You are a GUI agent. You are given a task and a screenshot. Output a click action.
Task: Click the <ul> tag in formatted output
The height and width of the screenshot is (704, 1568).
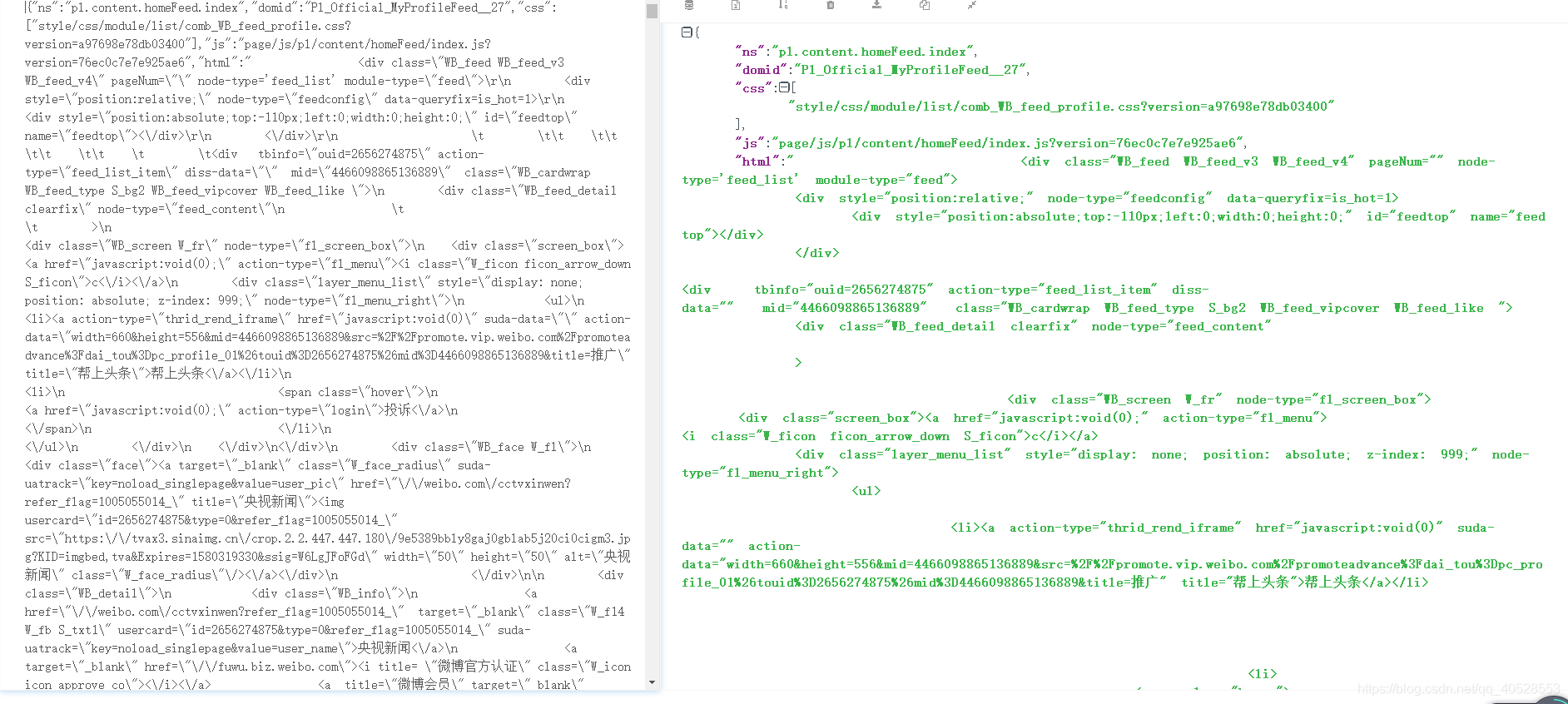click(866, 491)
